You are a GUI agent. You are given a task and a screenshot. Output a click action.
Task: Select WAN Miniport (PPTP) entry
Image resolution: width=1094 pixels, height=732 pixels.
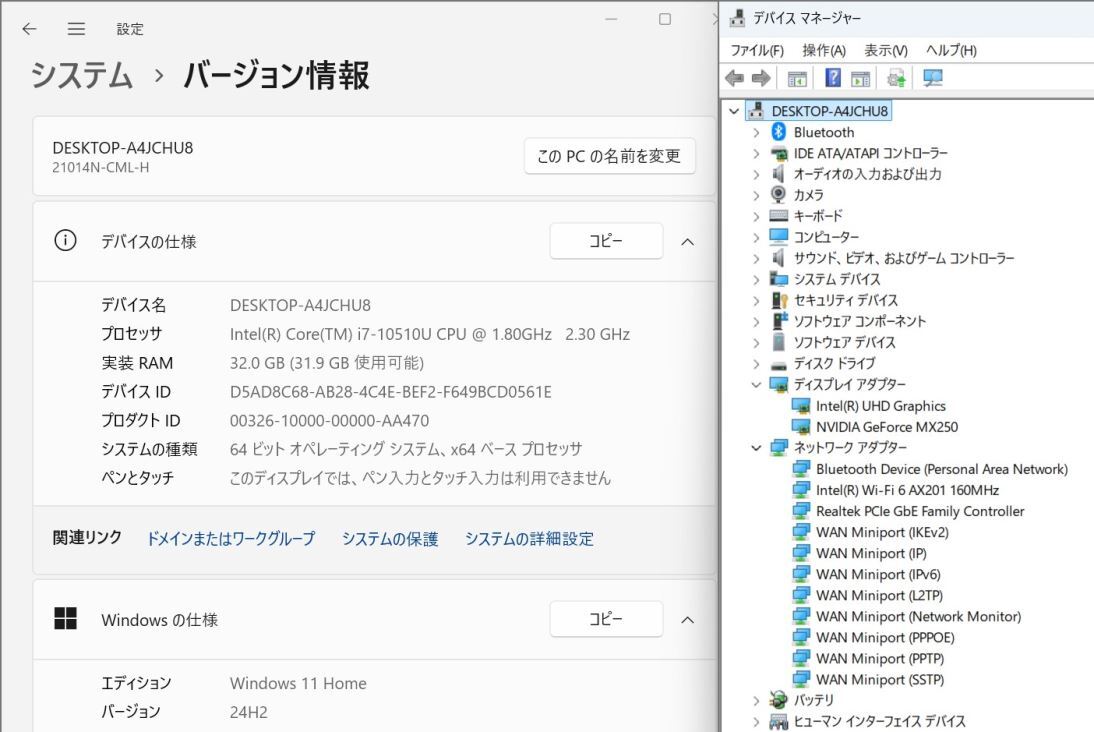880,658
